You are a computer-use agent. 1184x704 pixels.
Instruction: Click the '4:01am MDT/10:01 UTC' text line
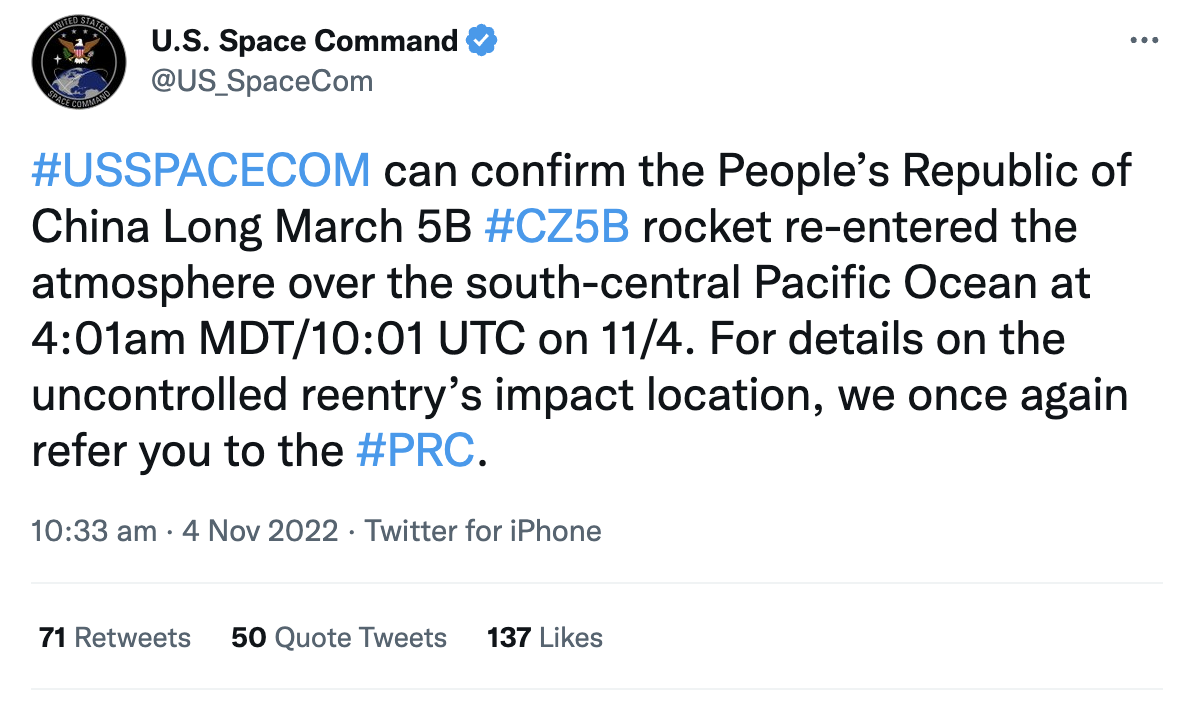pyautogui.click(x=278, y=338)
